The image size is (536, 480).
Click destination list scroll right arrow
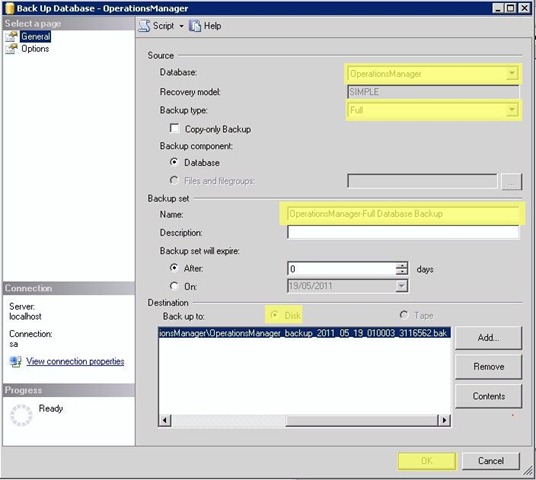(x=444, y=420)
